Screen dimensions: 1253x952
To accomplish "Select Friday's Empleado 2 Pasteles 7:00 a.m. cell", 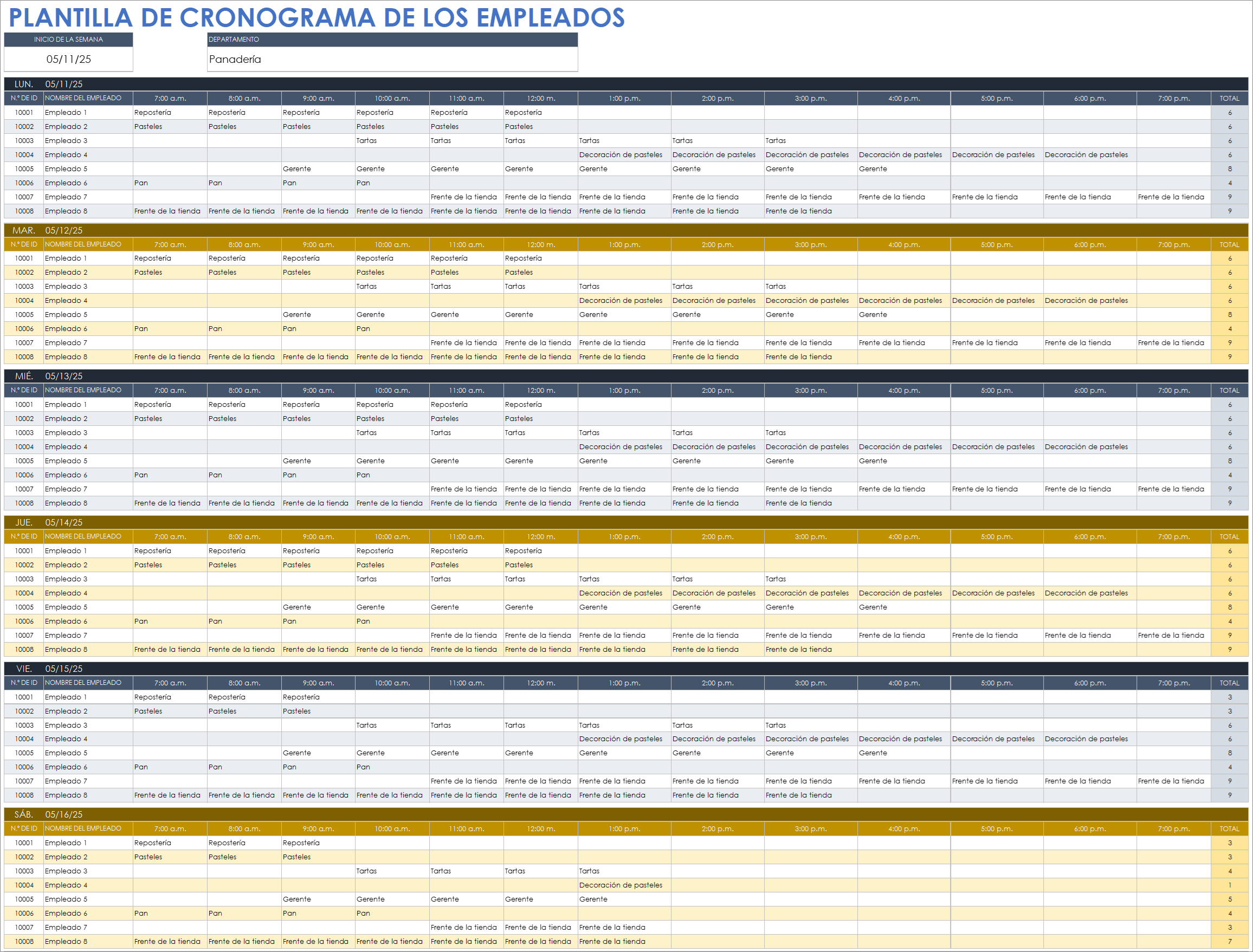I will tap(170, 711).
